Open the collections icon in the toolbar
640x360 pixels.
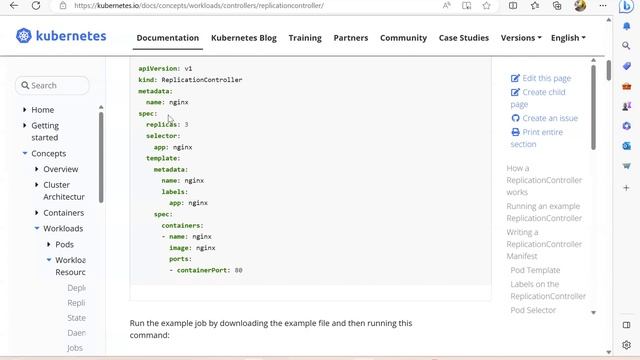click(x=557, y=6)
